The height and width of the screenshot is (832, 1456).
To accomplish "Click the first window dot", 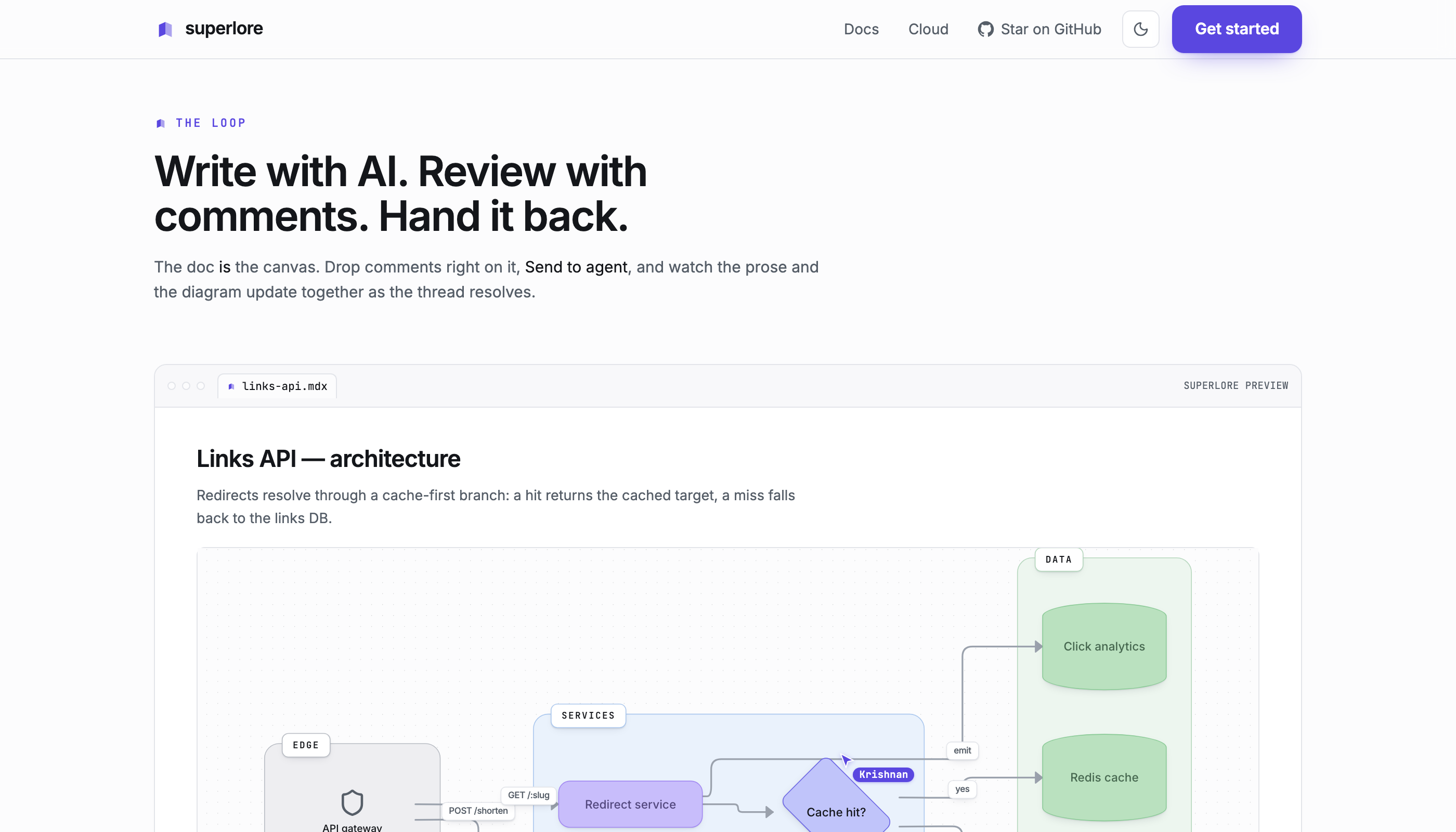I will [x=172, y=386].
